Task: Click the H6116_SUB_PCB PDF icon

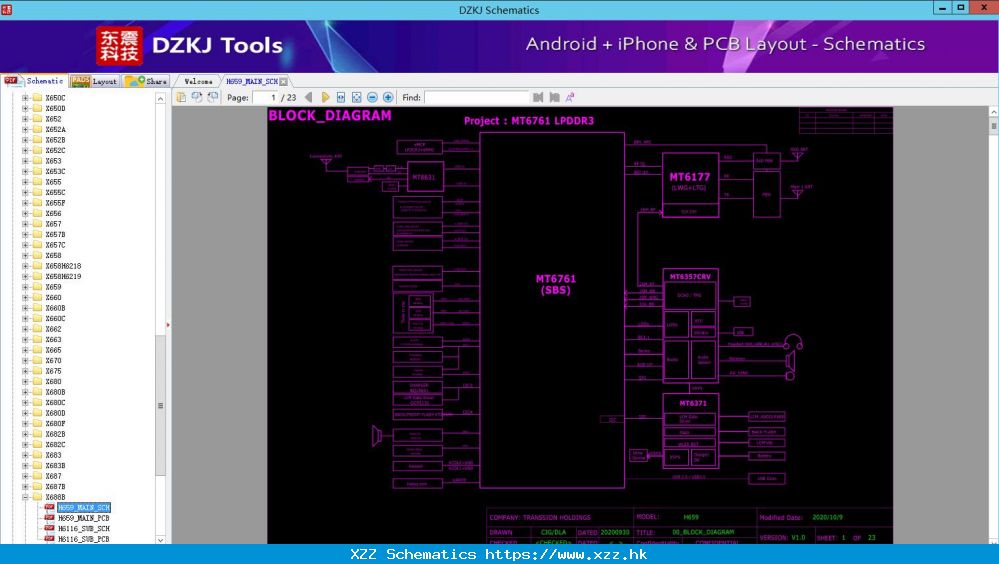Action: (x=49, y=539)
